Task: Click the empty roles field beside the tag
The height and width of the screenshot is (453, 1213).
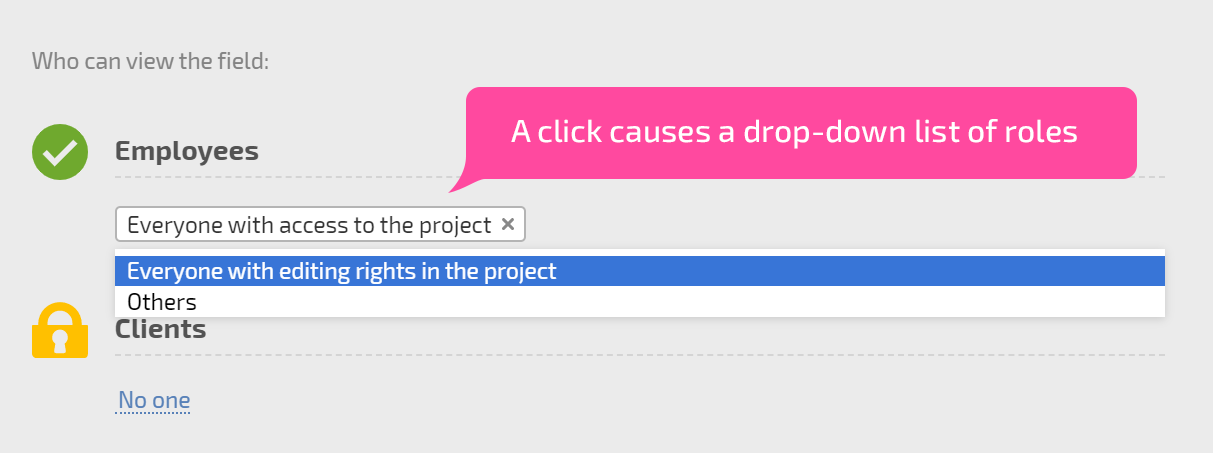Action: coord(845,225)
